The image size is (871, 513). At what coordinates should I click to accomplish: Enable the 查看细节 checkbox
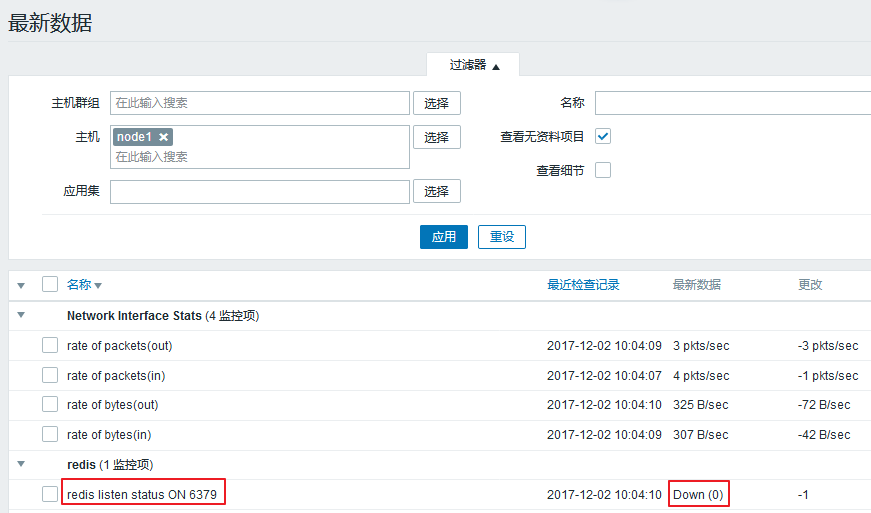point(603,170)
